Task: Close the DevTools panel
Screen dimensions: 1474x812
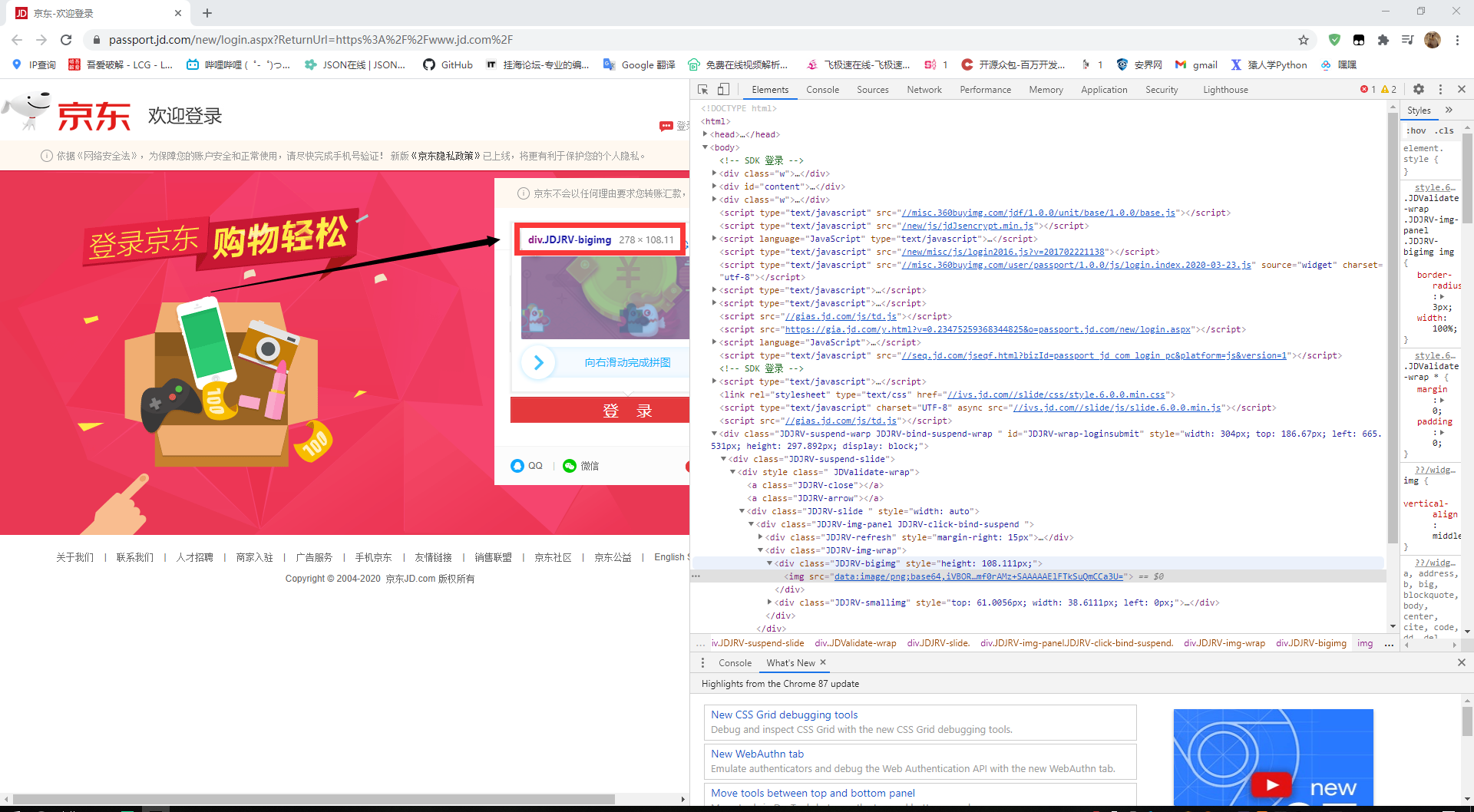Action: pyautogui.click(x=1462, y=89)
